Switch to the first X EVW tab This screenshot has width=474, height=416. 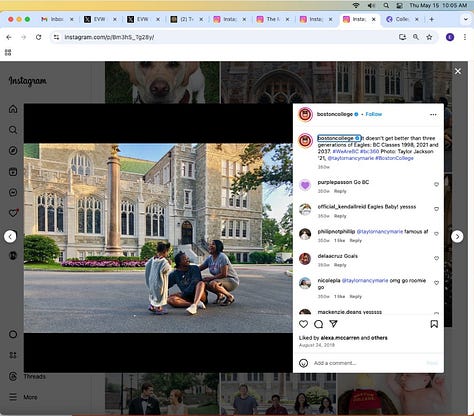pos(100,19)
